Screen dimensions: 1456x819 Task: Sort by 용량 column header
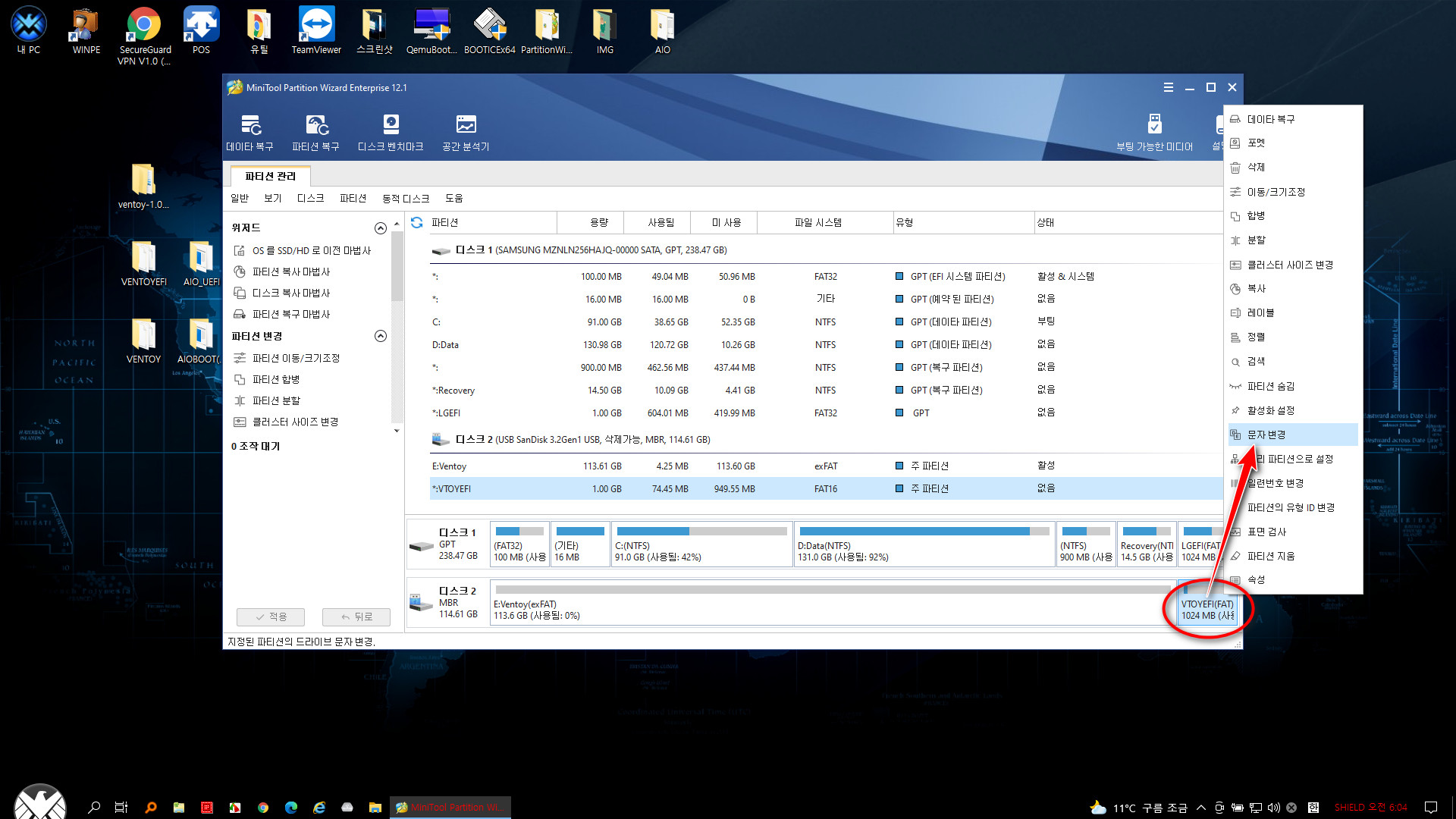(x=591, y=222)
